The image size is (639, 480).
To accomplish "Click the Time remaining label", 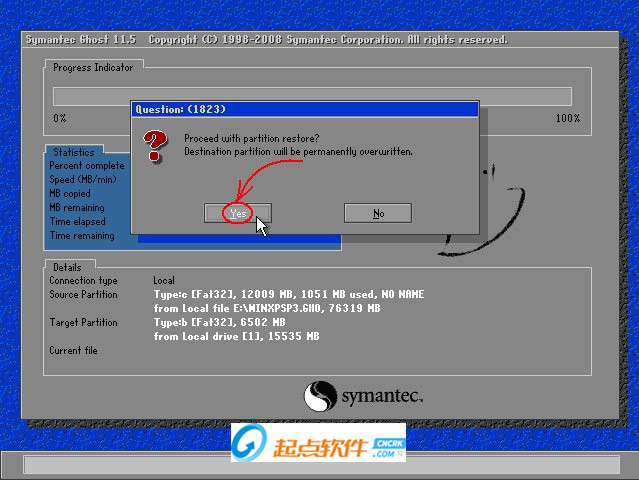I will 82,236.
